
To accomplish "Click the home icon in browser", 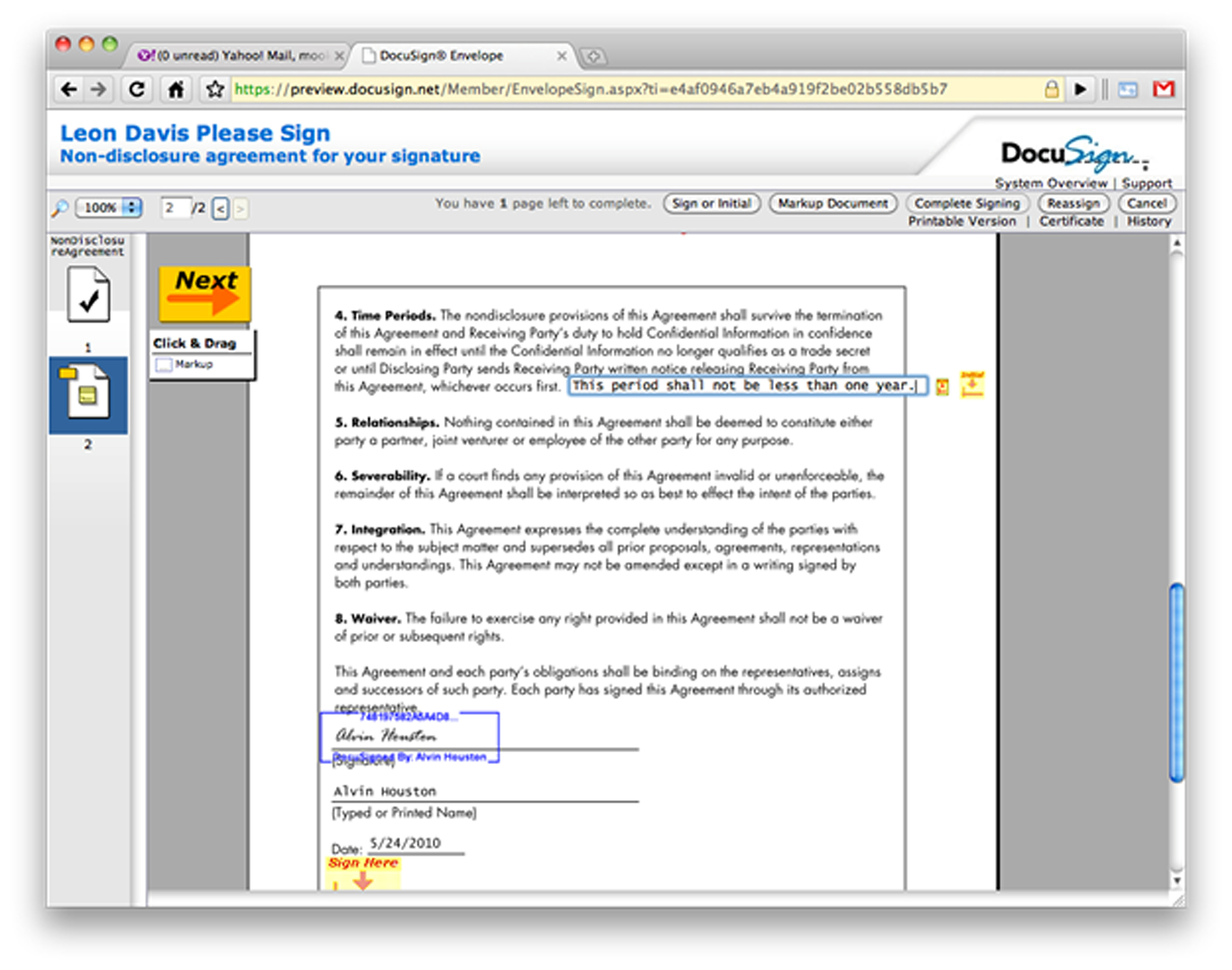I will (x=176, y=89).
